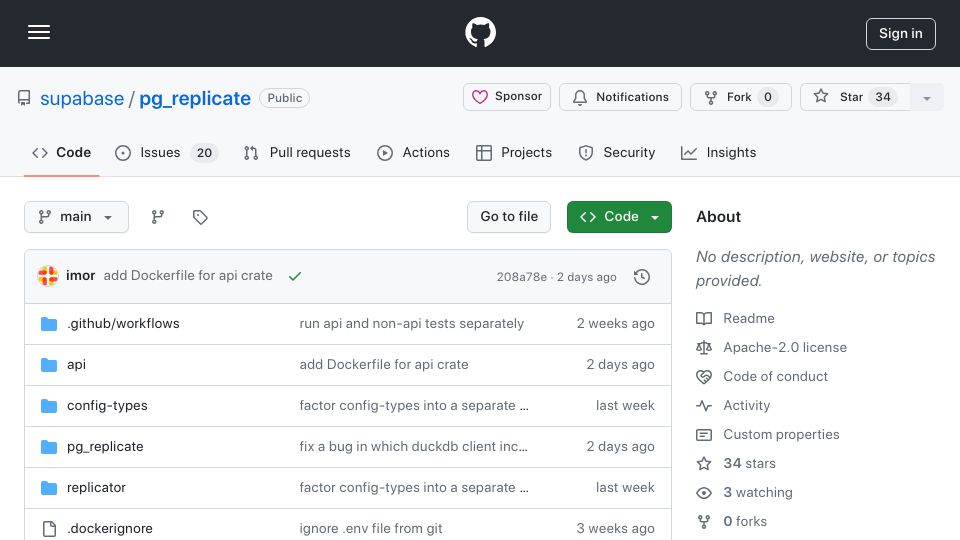The image size is (960, 540).
Task: Open the pg_replicate folder in the file list
Action: [105, 446]
